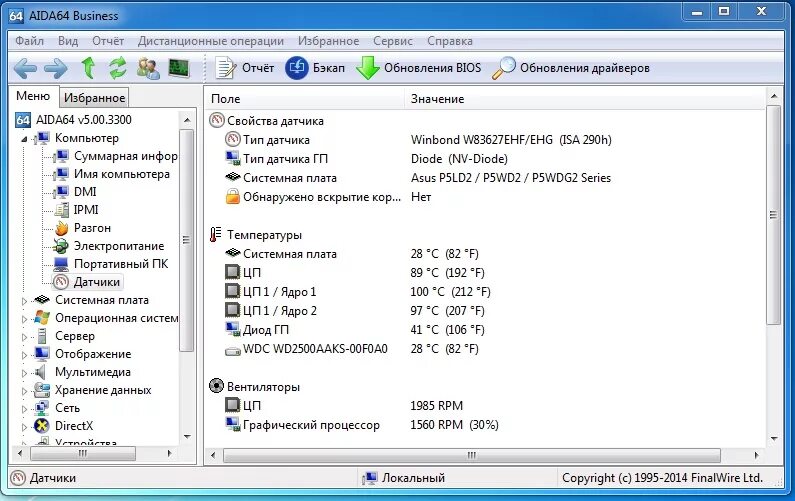Viewport: 795px width, 501px height.
Task: Switch to the Избранное sidebar tab
Action: pos(94,97)
